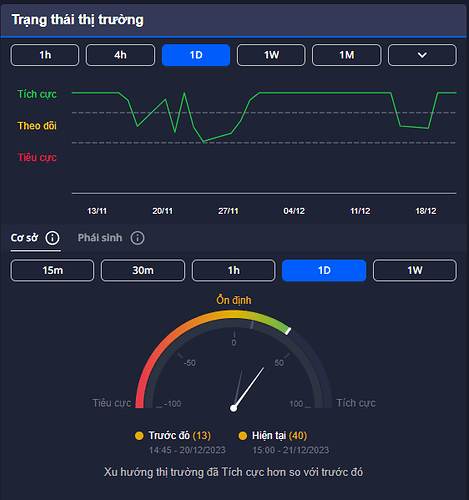
Task: Click the gauge's Tích cực end label
Action: tap(356, 403)
